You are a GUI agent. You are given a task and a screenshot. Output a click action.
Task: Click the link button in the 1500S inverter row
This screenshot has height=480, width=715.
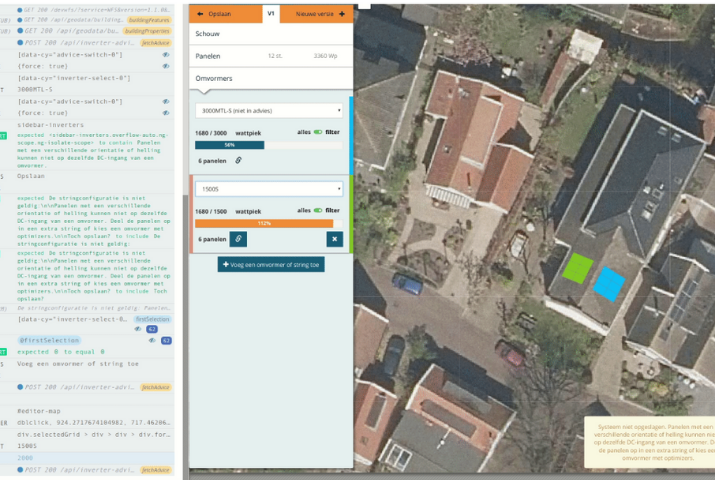click(239, 239)
